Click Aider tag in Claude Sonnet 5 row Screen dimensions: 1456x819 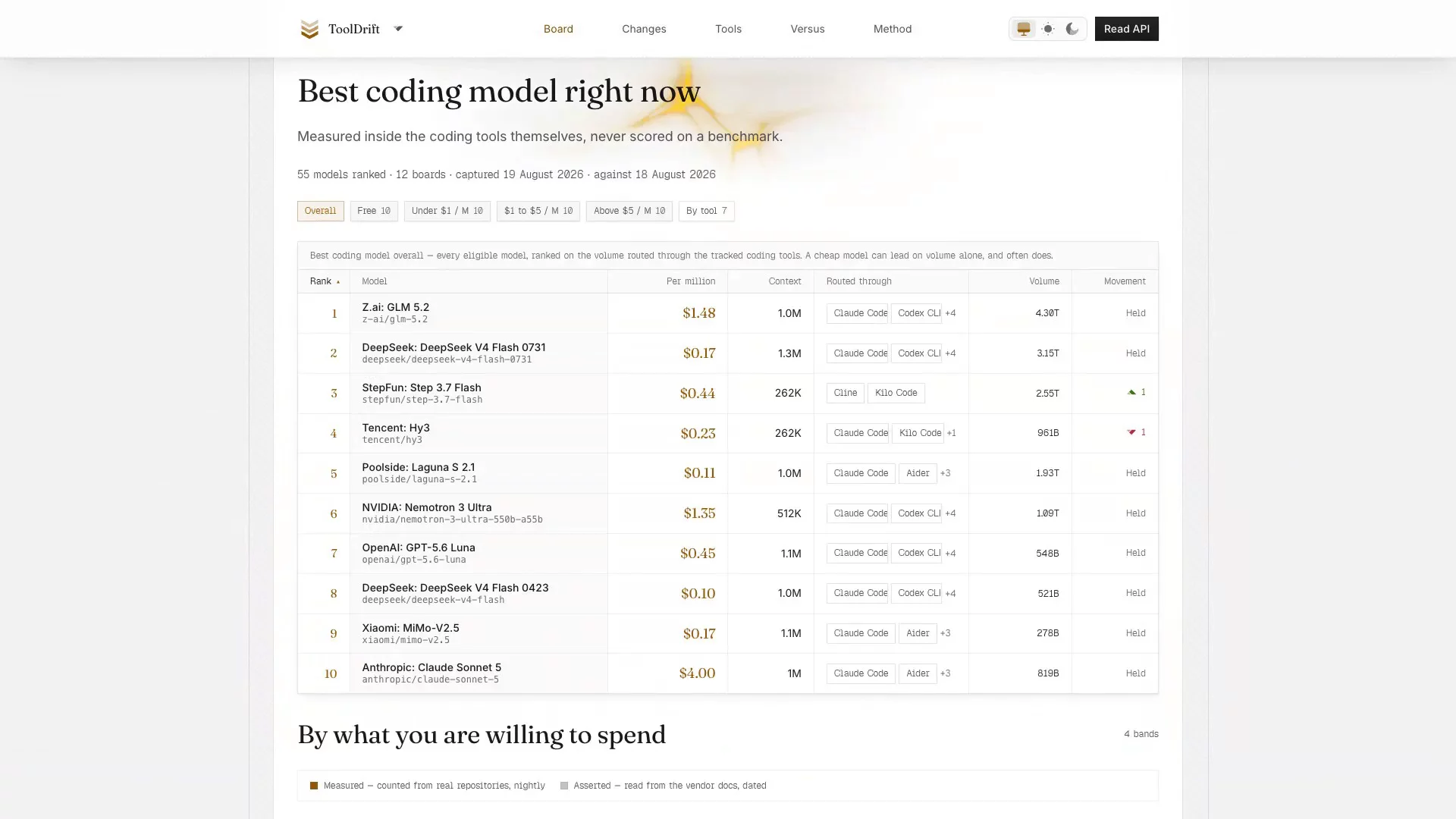(918, 673)
